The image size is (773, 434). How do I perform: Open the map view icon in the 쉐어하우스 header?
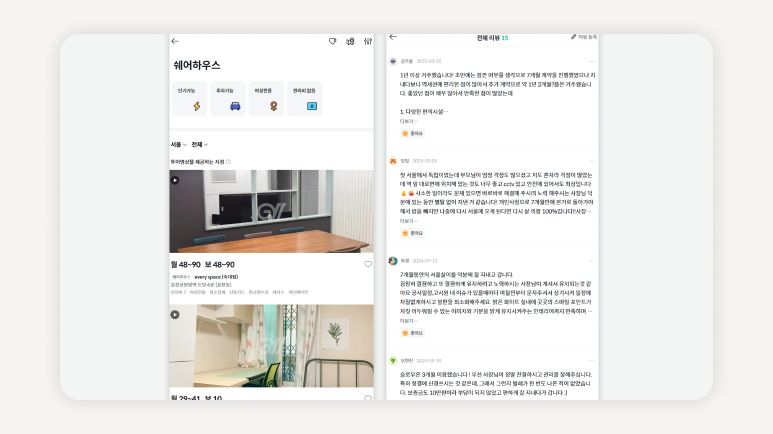350,41
